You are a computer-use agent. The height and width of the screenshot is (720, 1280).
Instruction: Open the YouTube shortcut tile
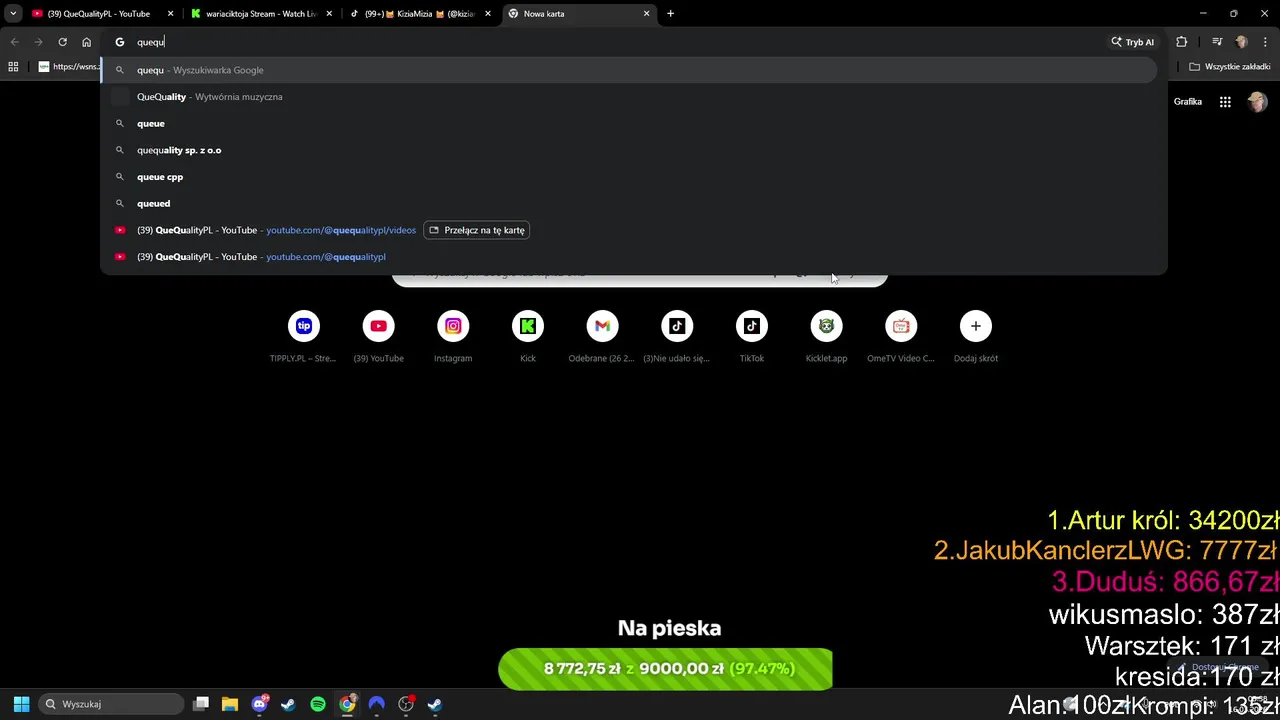(x=378, y=326)
